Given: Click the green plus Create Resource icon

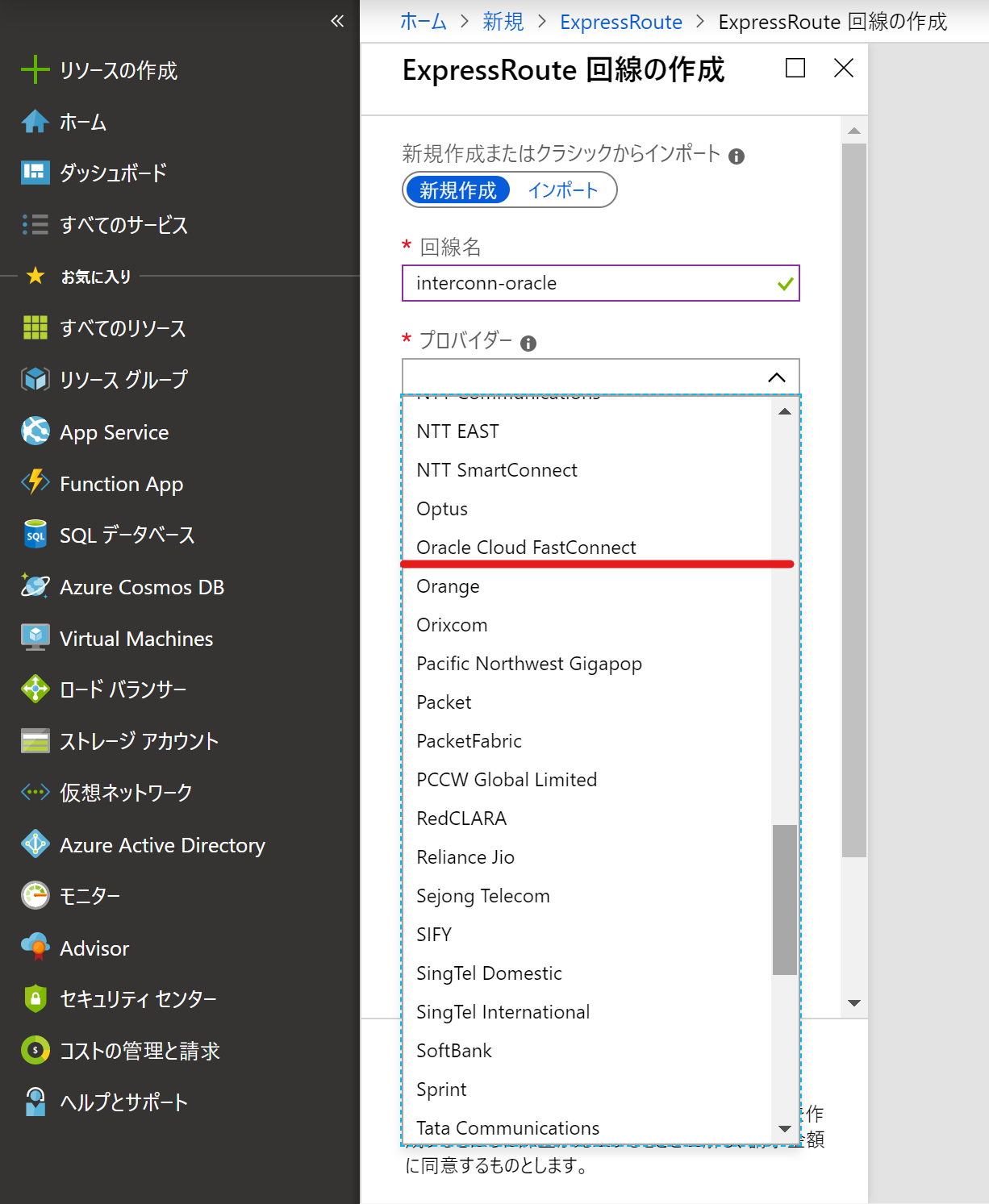Looking at the screenshot, I should click(35, 70).
